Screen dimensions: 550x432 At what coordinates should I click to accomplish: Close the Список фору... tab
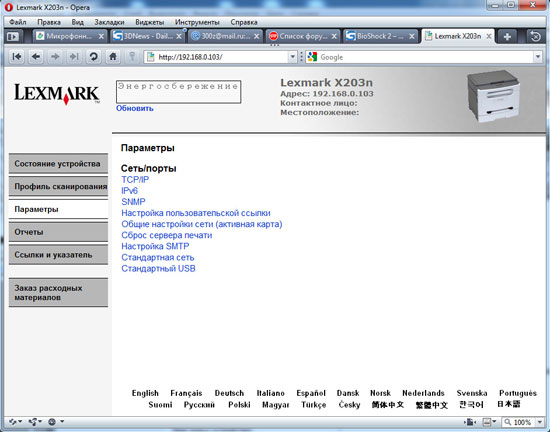334,36
